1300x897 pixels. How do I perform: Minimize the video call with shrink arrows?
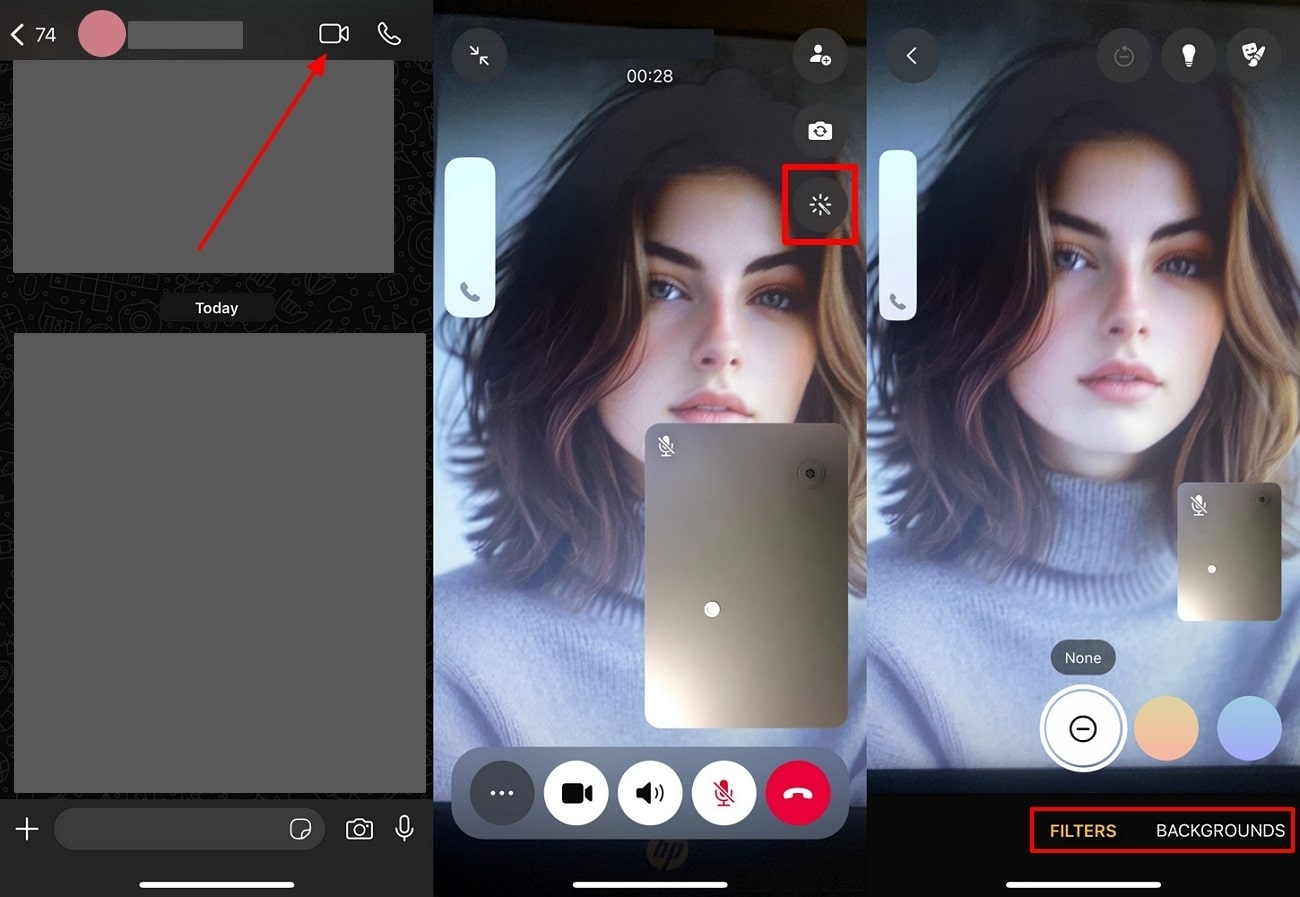480,56
